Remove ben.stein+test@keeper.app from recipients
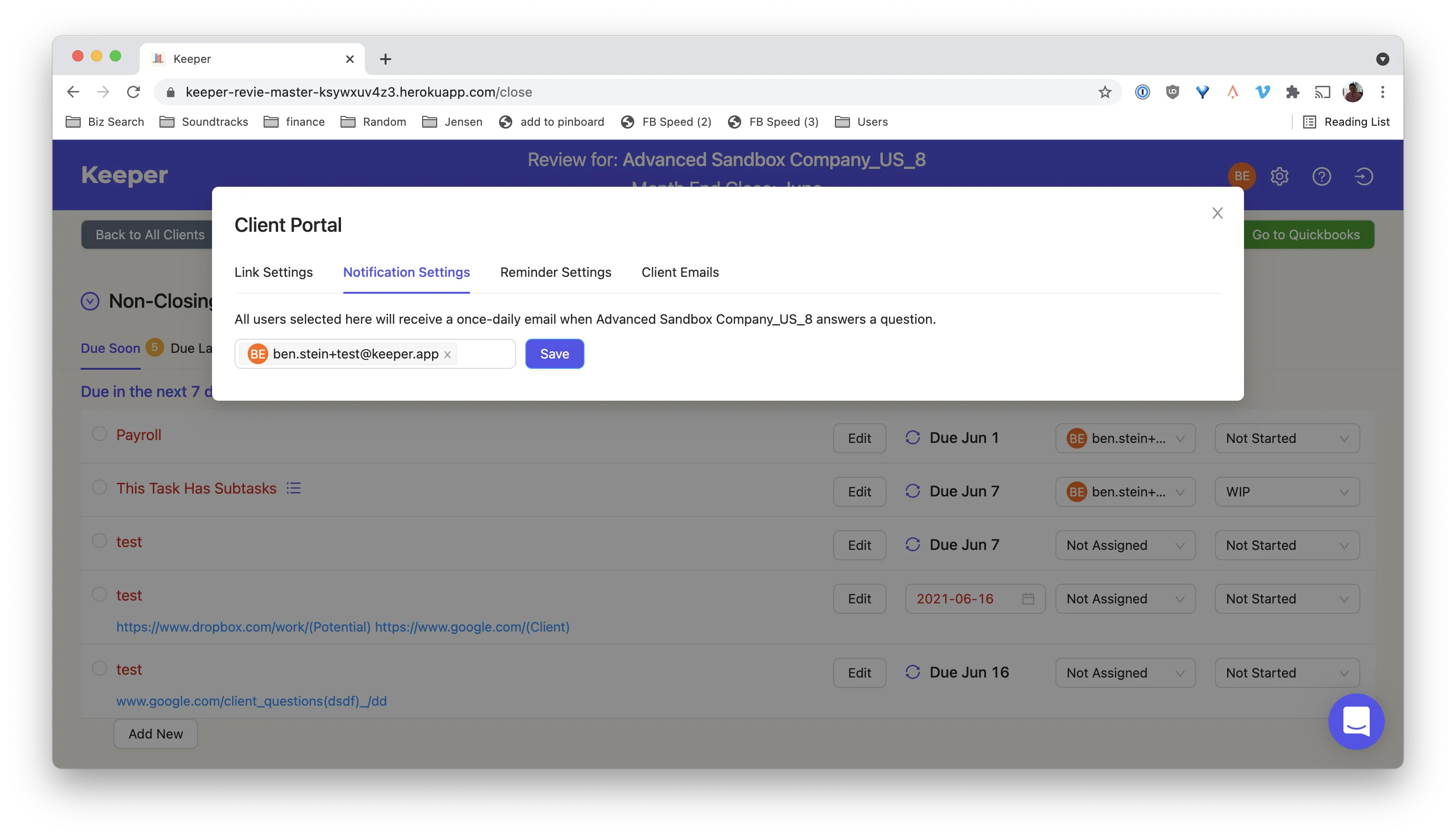The image size is (1456, 838). [447, 355]
